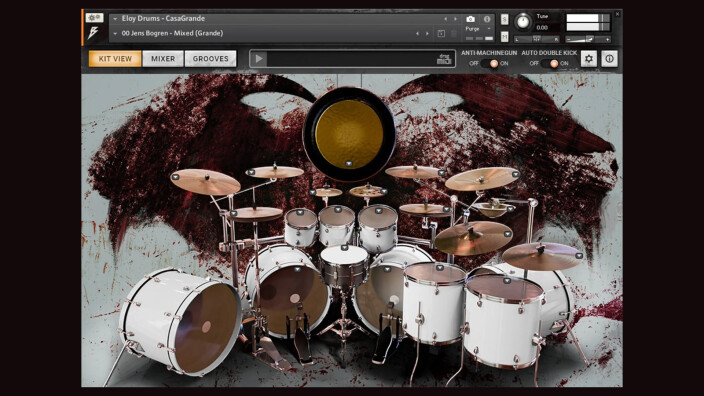Adjust the pan slider below the Tune knob
The width and height of the screenshot is (704, 396).
[x=537, y=40]
